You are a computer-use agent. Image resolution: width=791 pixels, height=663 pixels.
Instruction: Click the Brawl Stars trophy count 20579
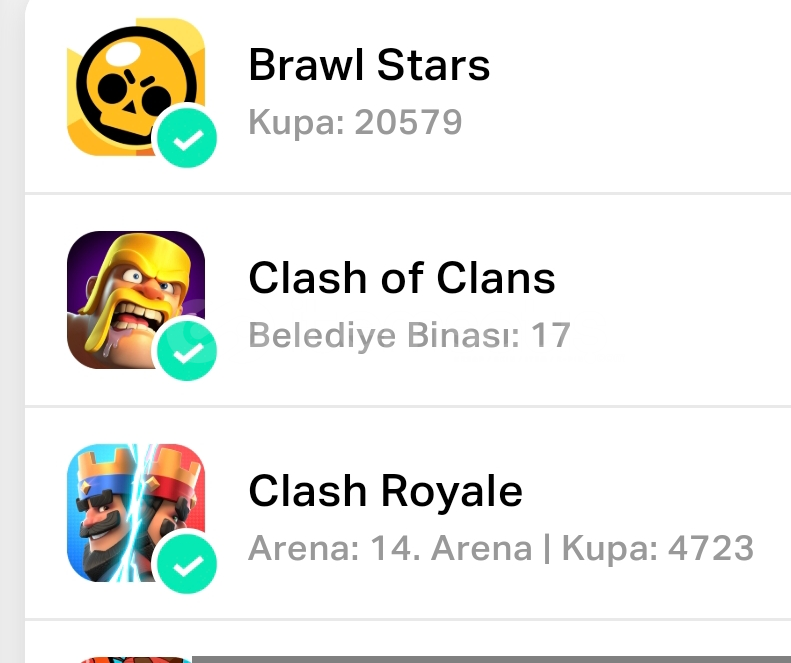(x=408, y=122)
